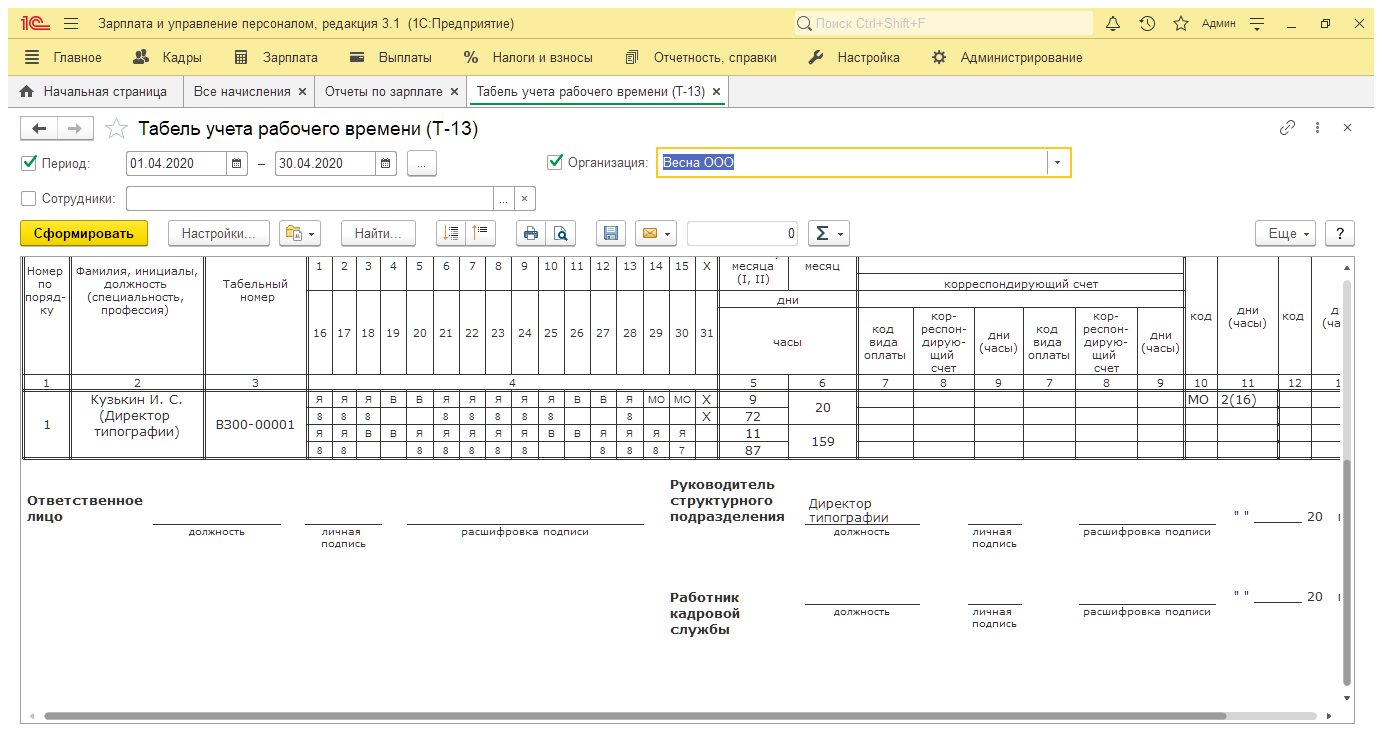Image resolution: width=1382 pixels, height=744 pixels.
Task: Select the Кузькин И. С. employee cell
Action: click(137, 425)
